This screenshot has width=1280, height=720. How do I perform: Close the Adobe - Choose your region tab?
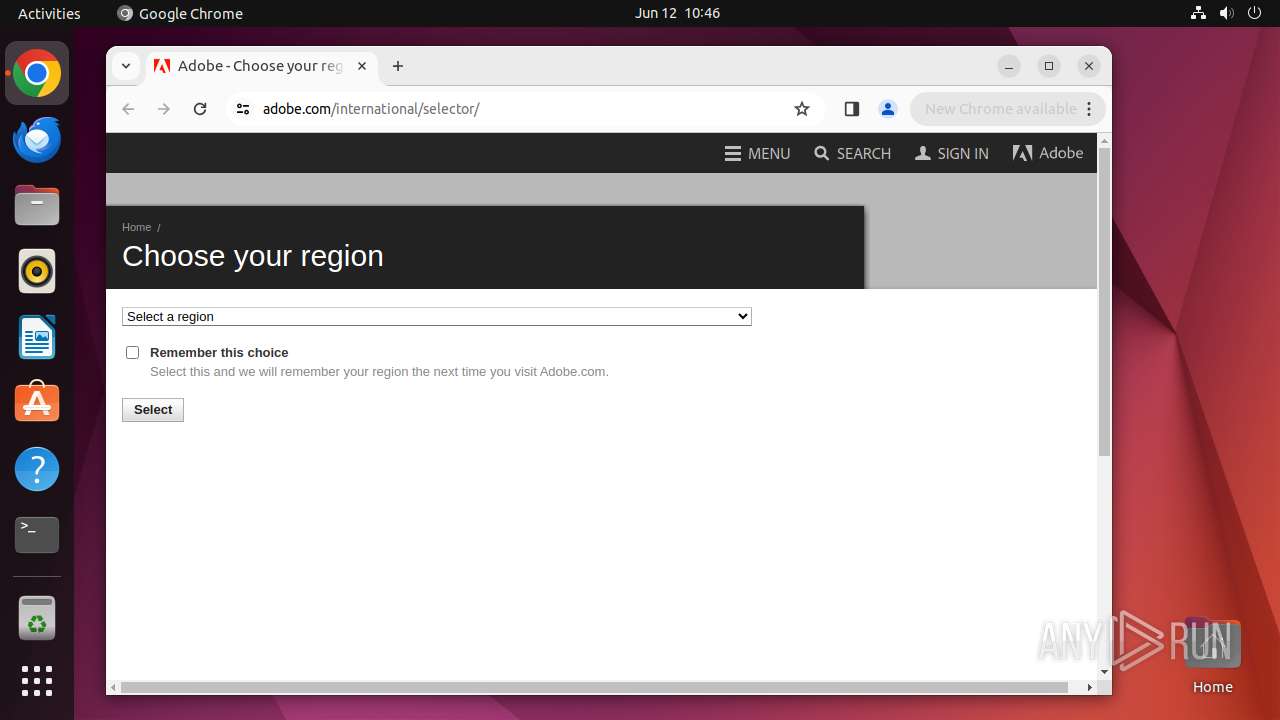point(362,66)
